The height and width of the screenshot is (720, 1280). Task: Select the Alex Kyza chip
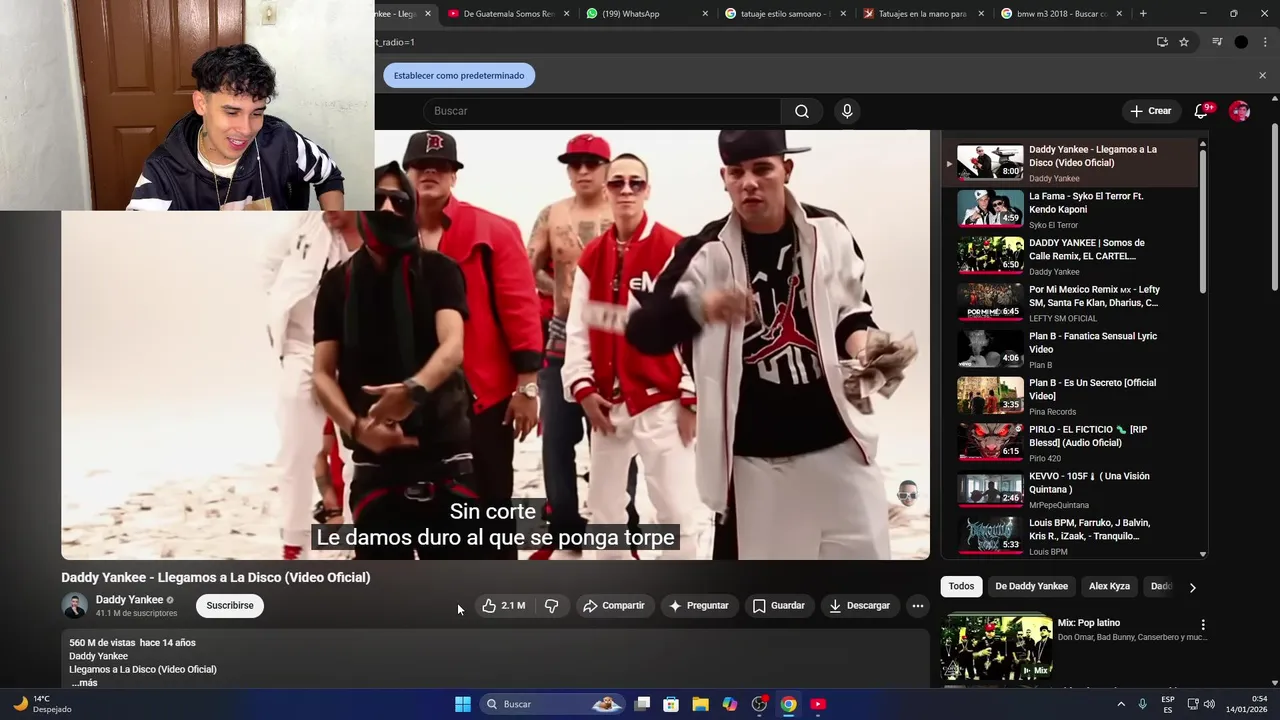tap(1109, 586)
